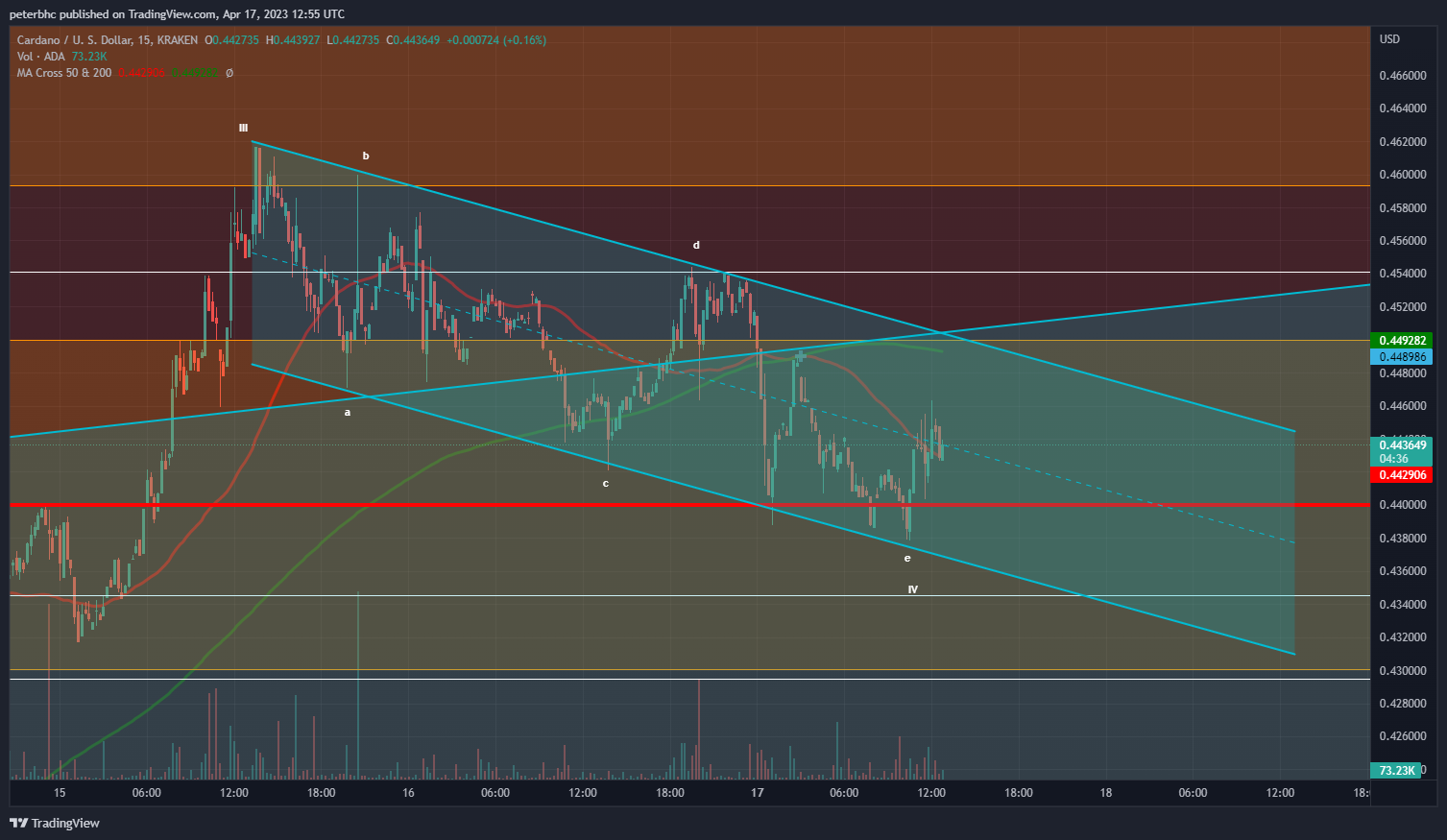This screenshot has width=1447, height=840.
Task: Click the 'Cardano / U. S. Dollar, 15, KRAKEN' title
Action: click(108, 40)
